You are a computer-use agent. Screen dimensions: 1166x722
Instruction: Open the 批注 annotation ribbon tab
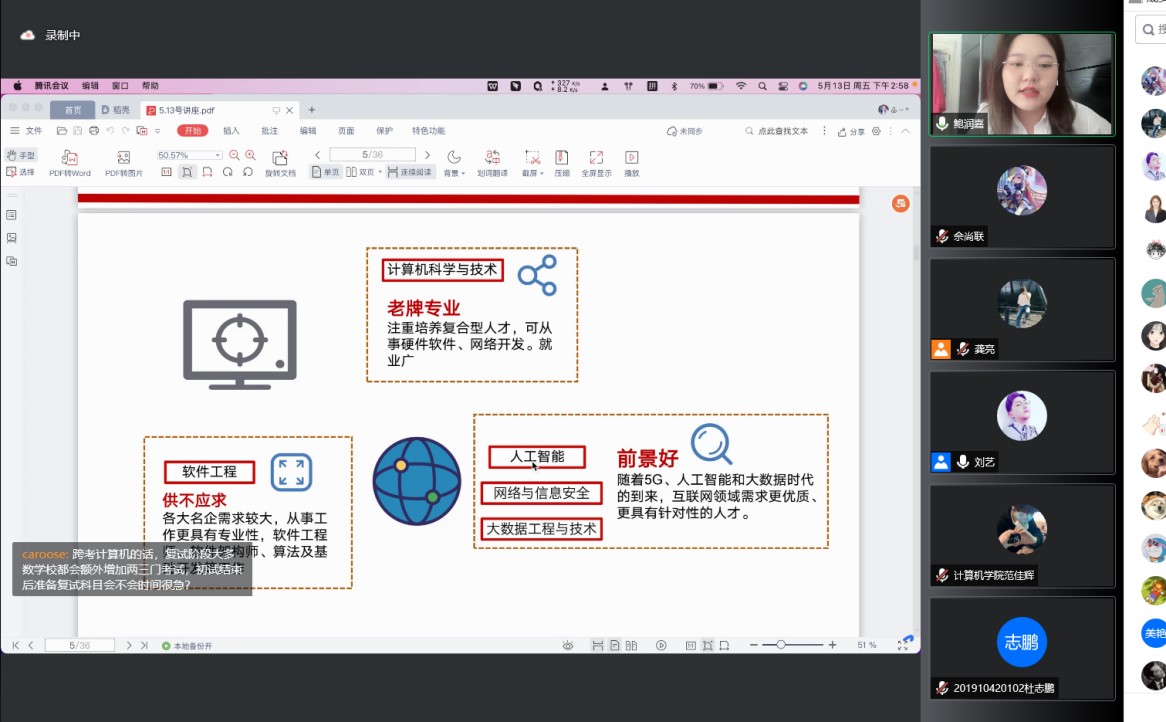tap(270, 131)
